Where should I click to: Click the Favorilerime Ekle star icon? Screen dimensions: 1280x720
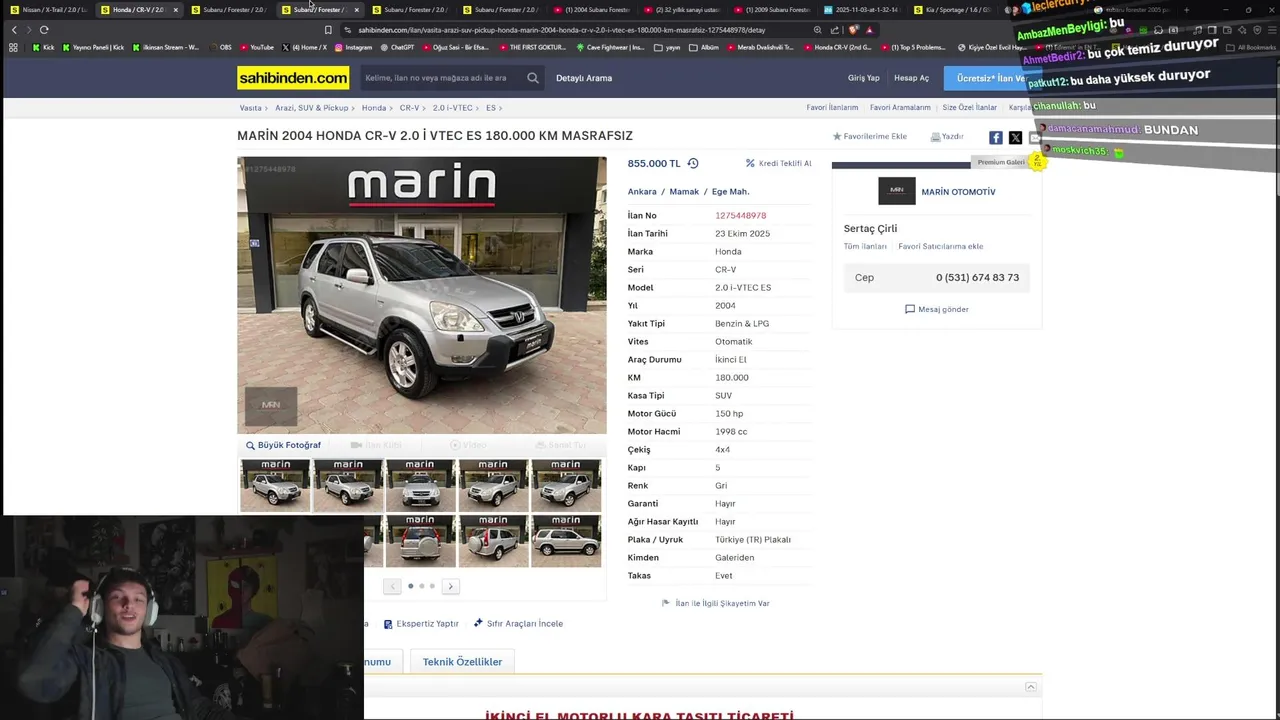[x=837, y=137]
